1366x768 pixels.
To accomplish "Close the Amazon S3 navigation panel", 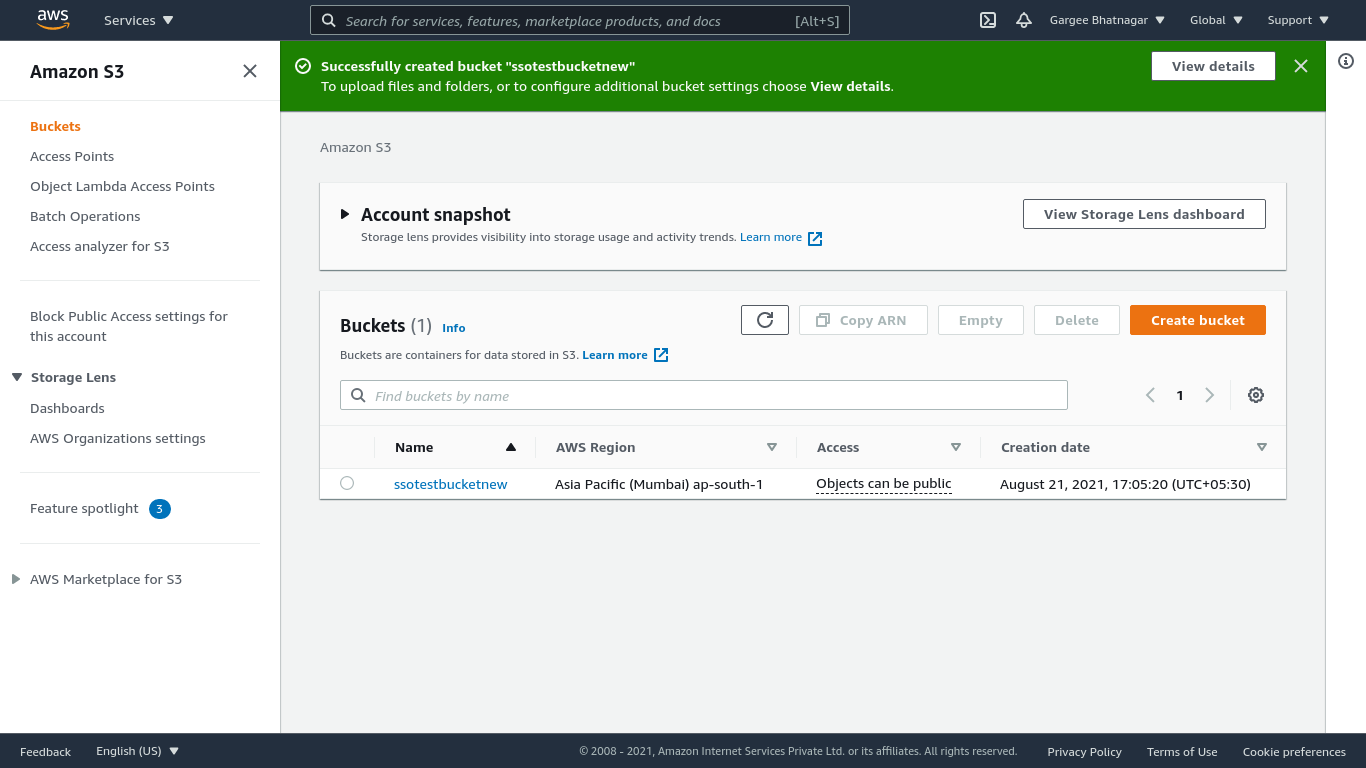I will click(x=250, y=71).
